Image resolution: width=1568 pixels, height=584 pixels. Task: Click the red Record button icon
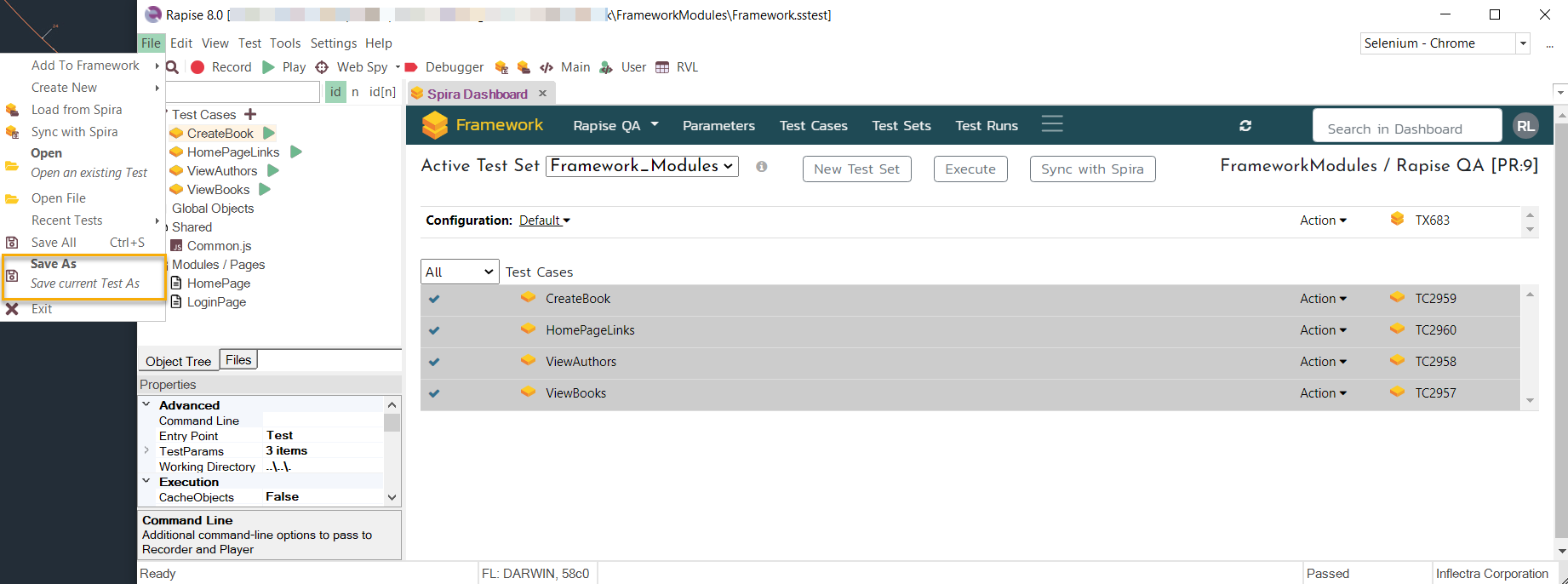197,67
